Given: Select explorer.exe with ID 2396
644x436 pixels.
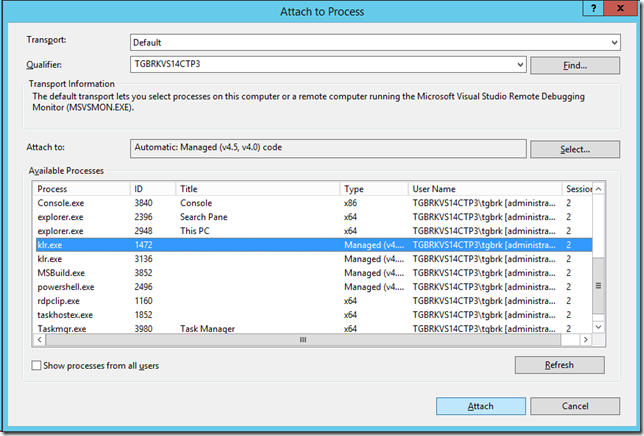Looking at the screenshot, I should click(313, 217).
